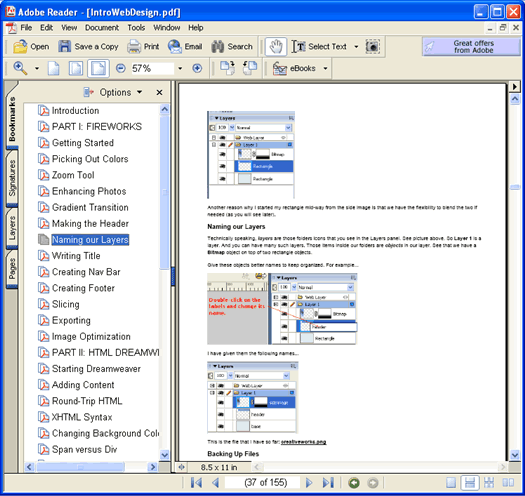The image size is (525, 496).
Task: Select the Fit Width page icon
Action: [x=98, y=68]
